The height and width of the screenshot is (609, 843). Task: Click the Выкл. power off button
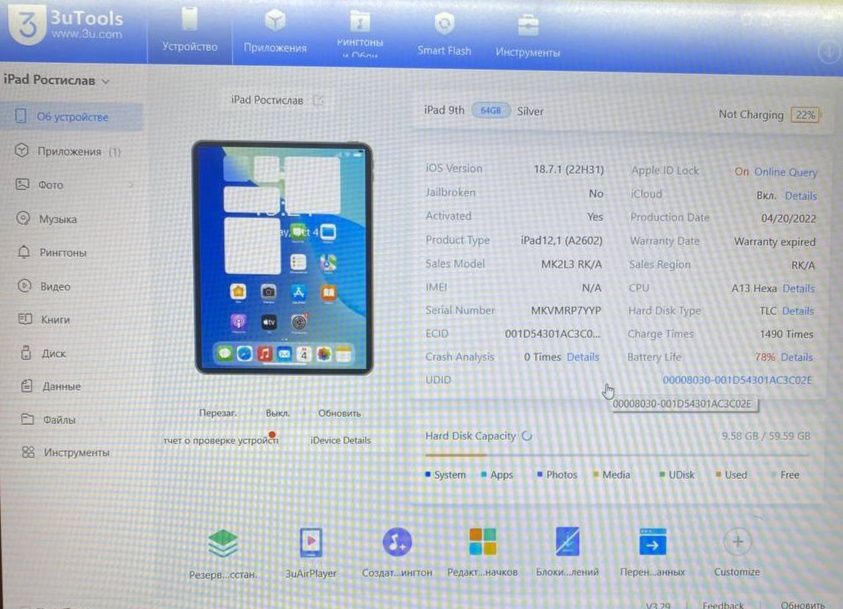coord(277,413)
